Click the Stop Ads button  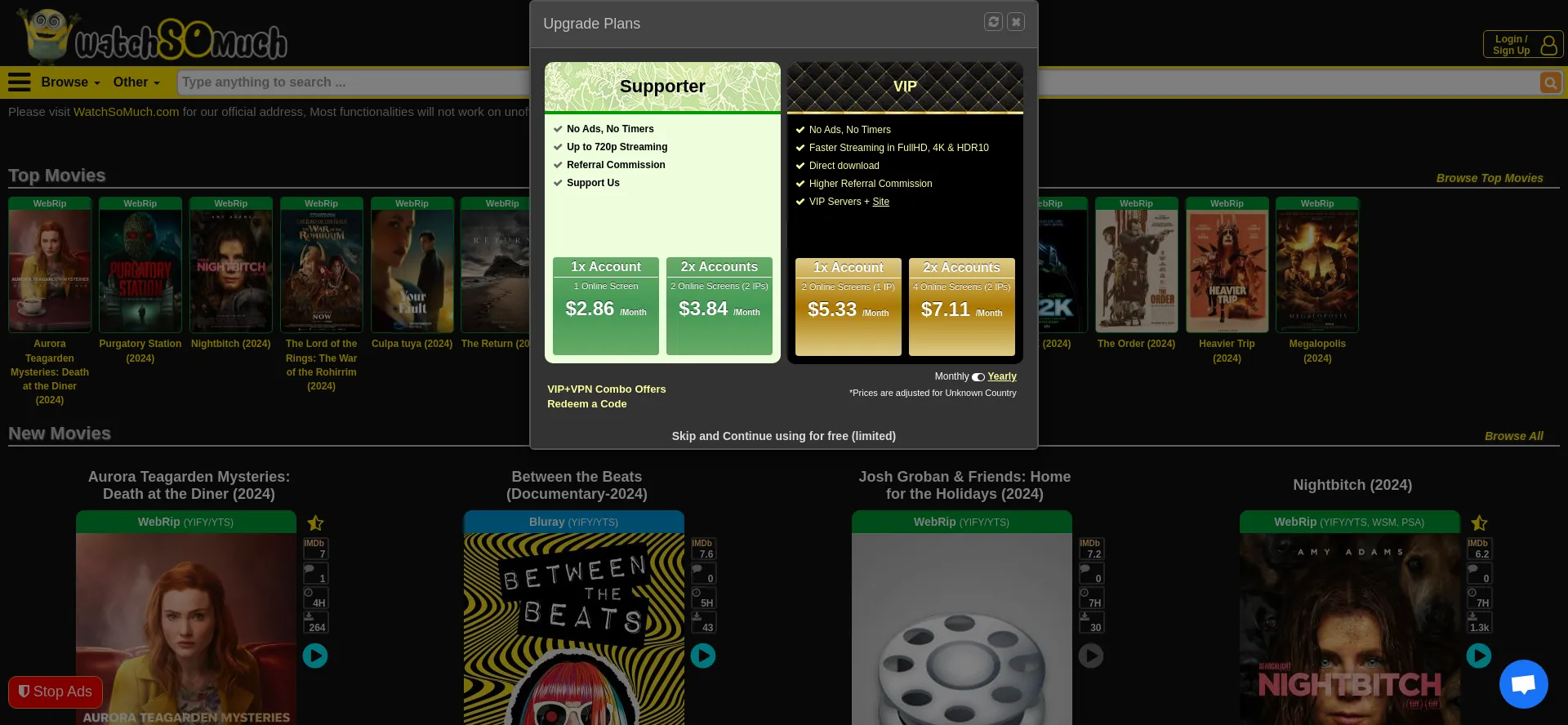(x=56, y=692)
